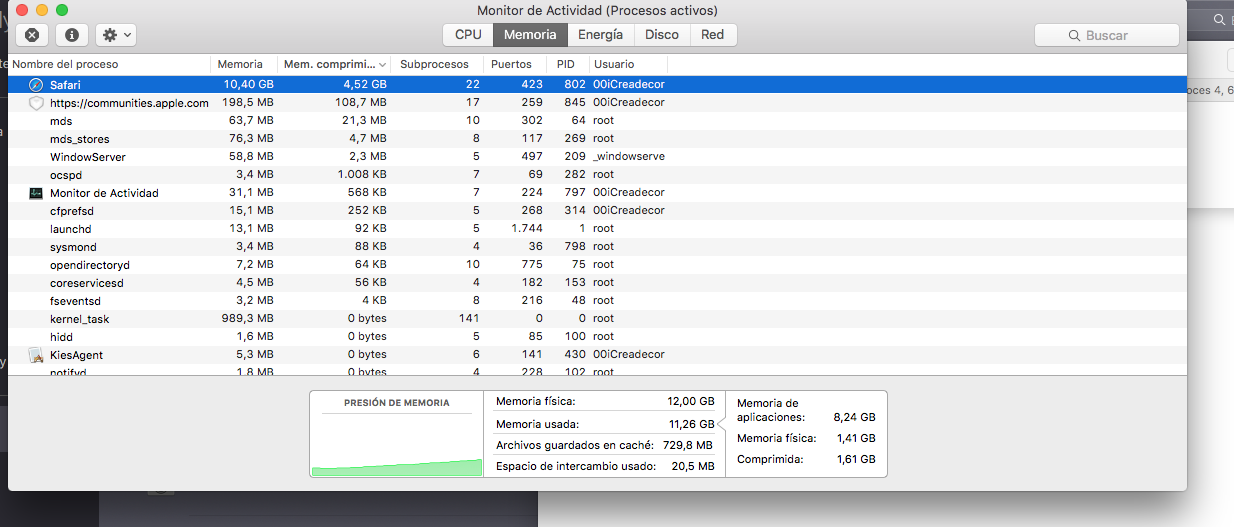Click the Monitor de Actividad app icon in the list
The width and height of the screenshot is (1234, 527).
[36, 193]
